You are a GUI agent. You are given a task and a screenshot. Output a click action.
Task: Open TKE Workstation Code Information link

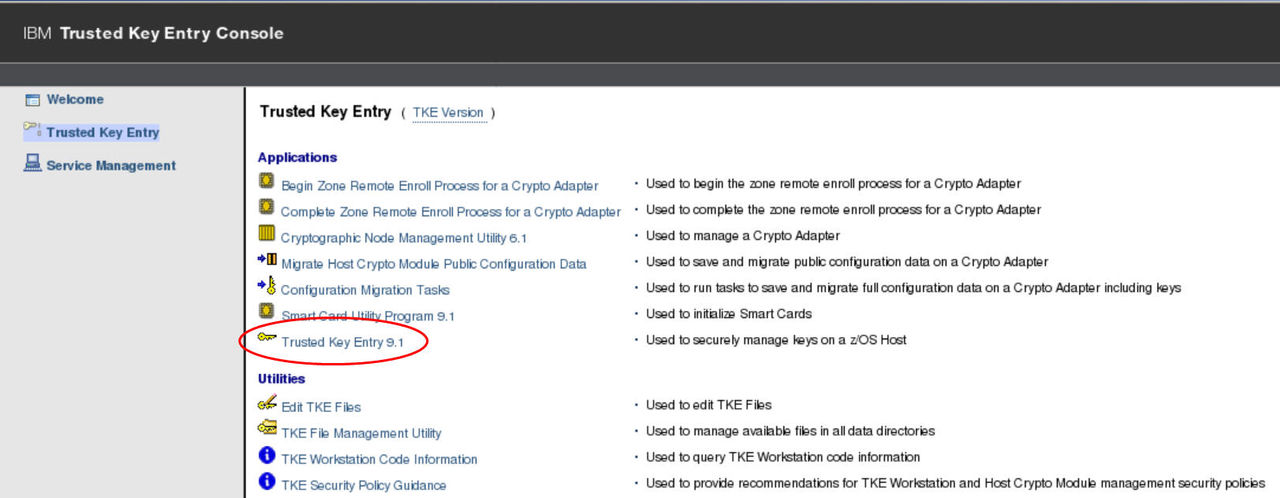[379, 459]
